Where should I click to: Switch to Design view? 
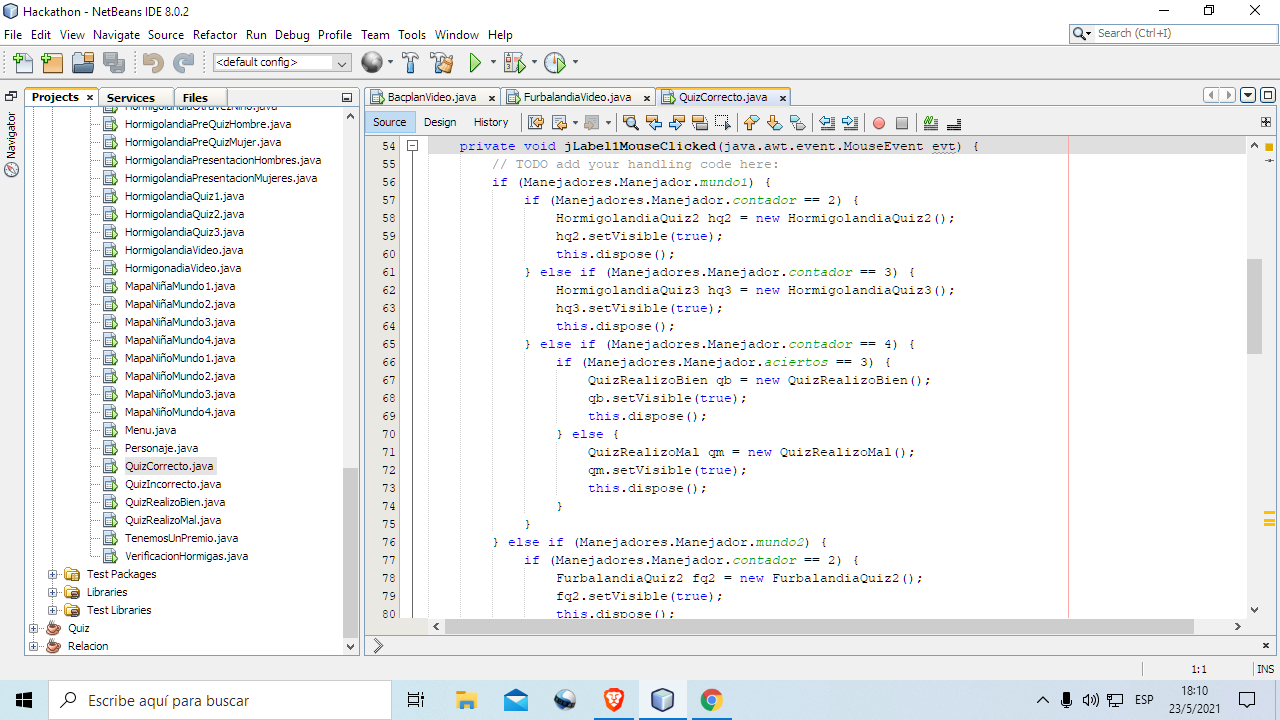tap(439, 122)
